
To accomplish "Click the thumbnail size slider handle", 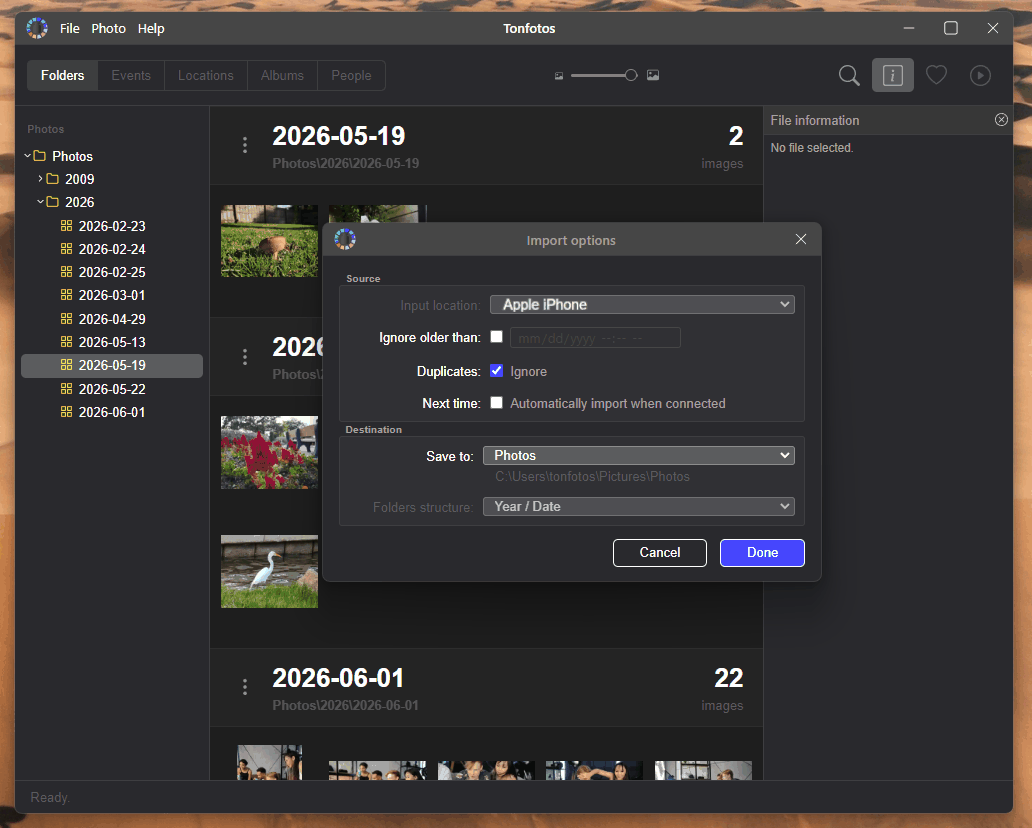I will click(x=631, y=75).
